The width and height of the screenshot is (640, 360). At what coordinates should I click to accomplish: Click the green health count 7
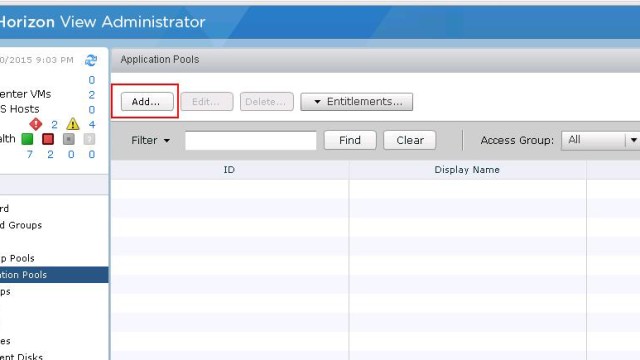[x=29, y=154]
